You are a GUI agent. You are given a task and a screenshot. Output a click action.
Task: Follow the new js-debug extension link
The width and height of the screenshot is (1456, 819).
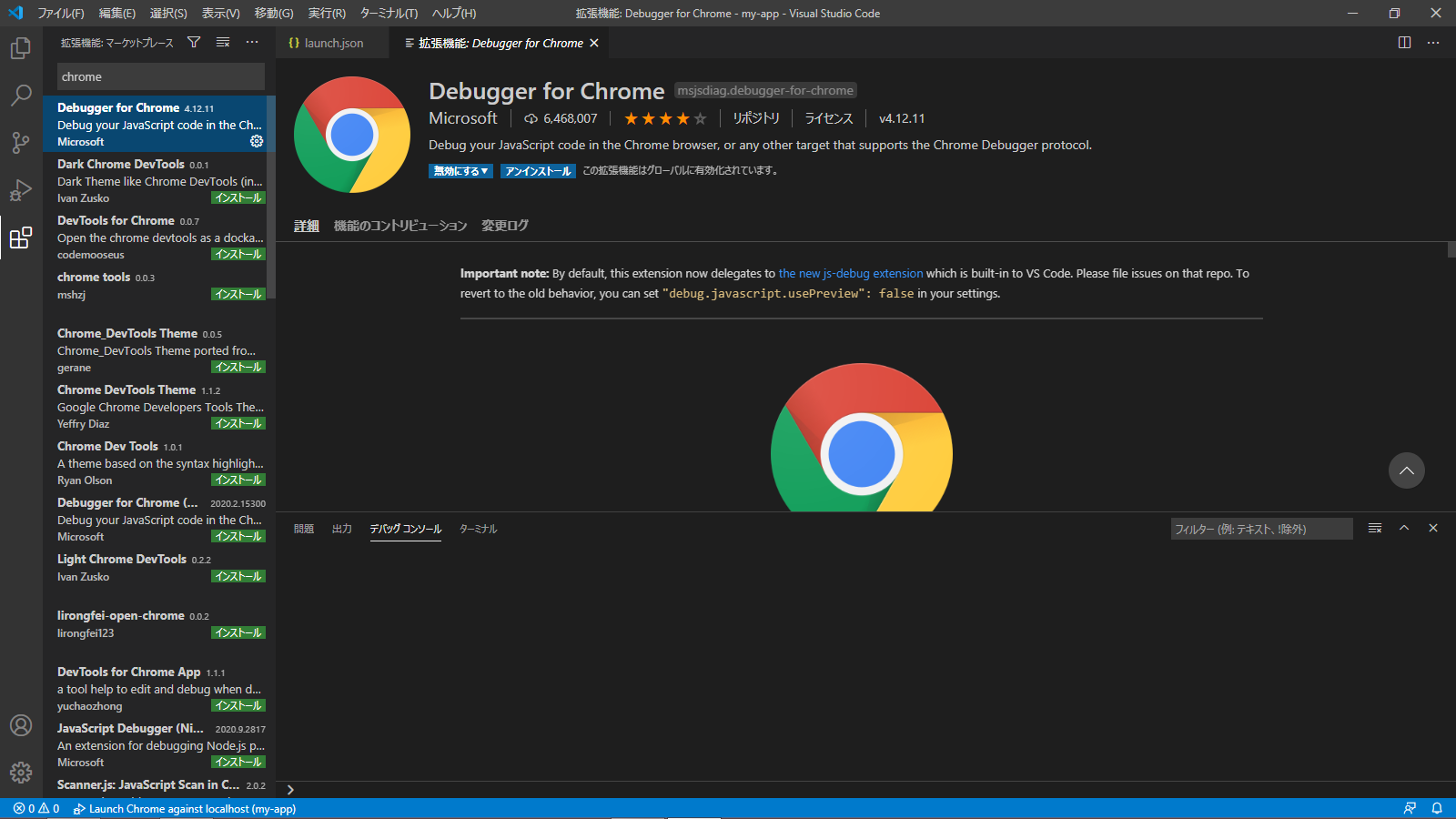click(x=851, y=273)
